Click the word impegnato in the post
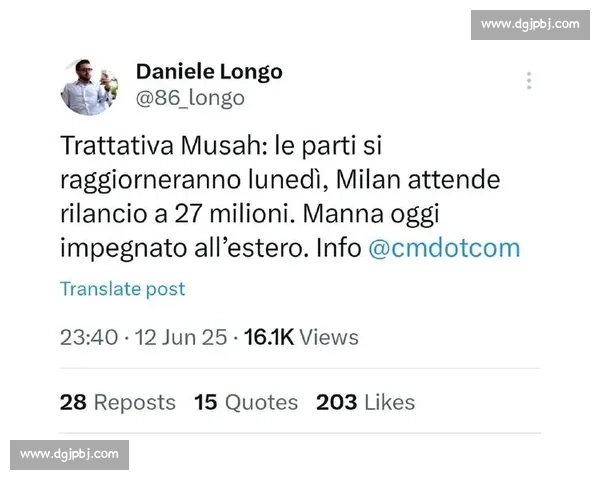Screen dimensions: 600x480 point(124,249)
